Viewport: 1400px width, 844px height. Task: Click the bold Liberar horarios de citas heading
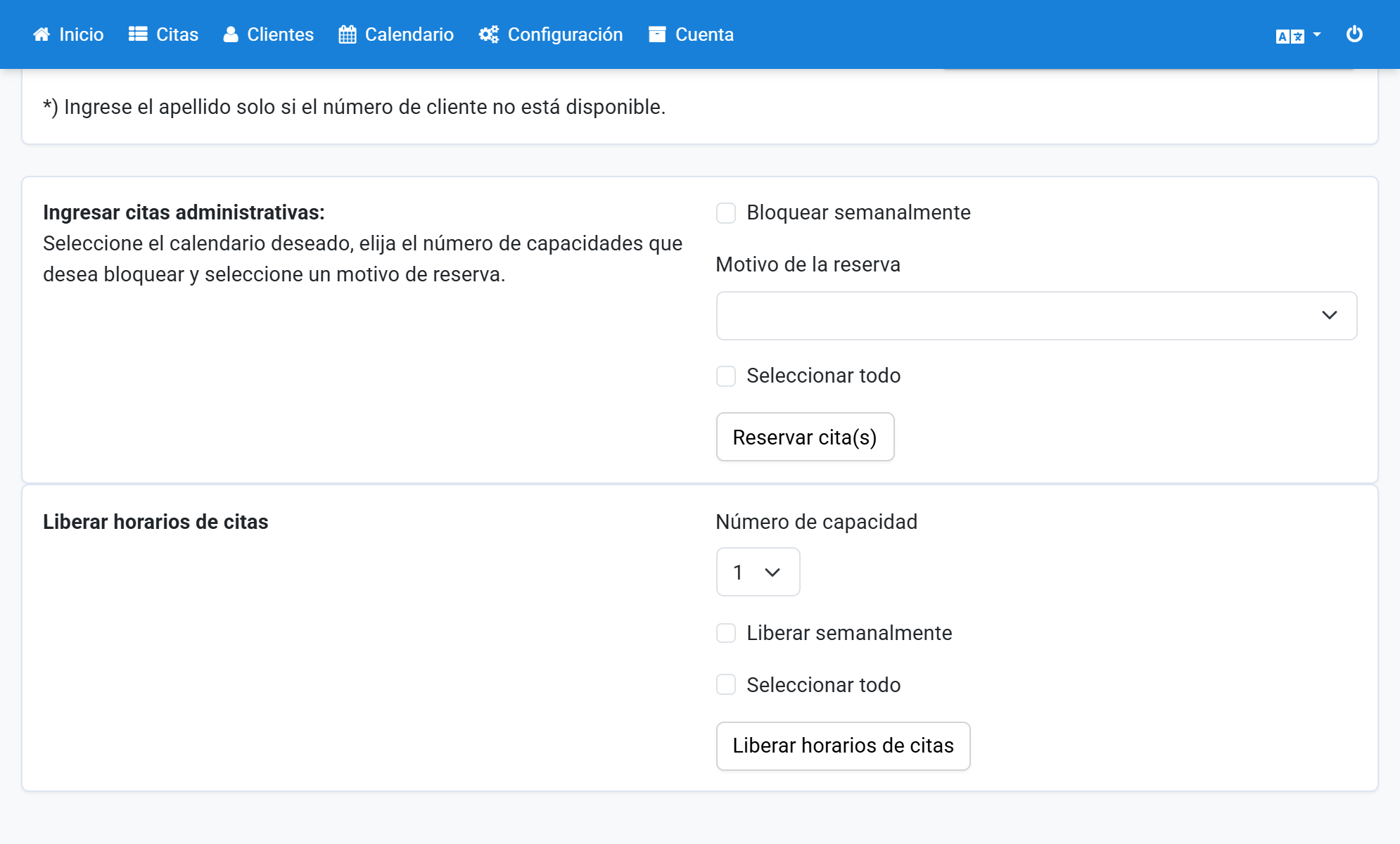(155, 522)
